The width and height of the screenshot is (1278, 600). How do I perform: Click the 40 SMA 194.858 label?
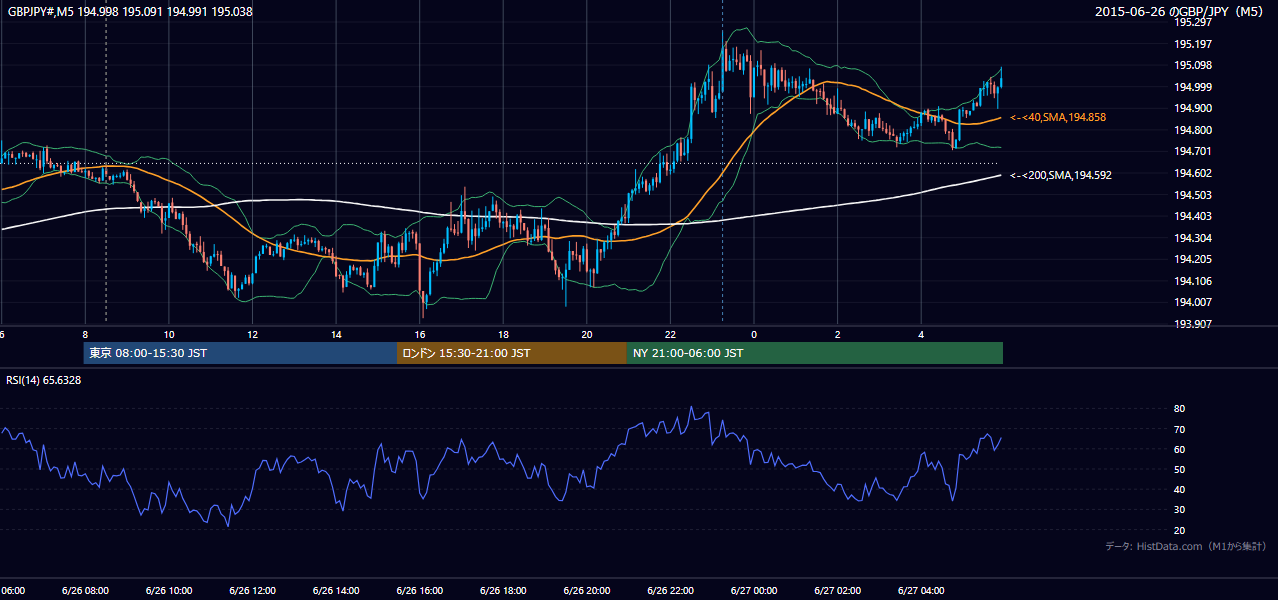click(1058, 118)
